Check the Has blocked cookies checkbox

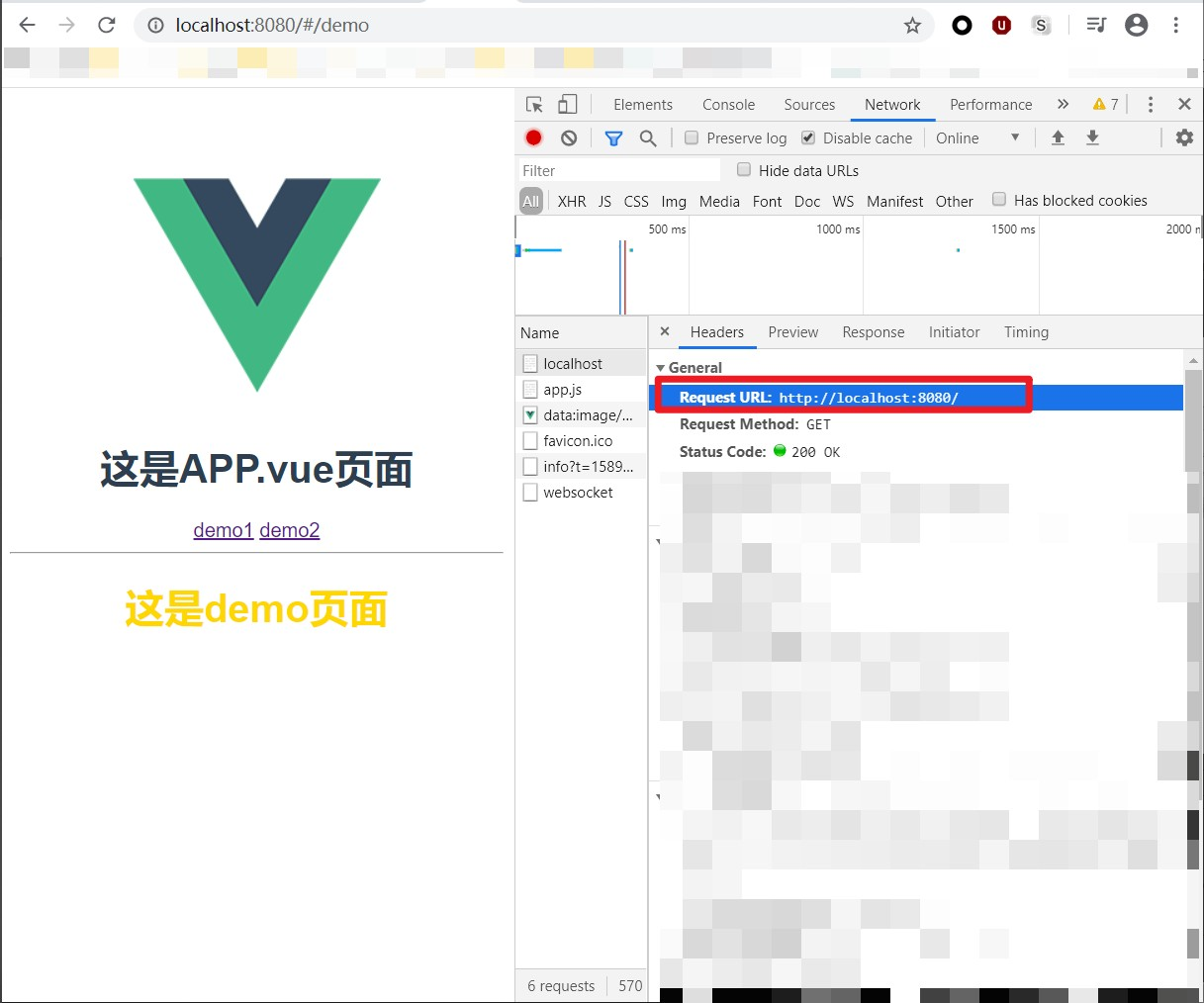click(x=999, y=200)
